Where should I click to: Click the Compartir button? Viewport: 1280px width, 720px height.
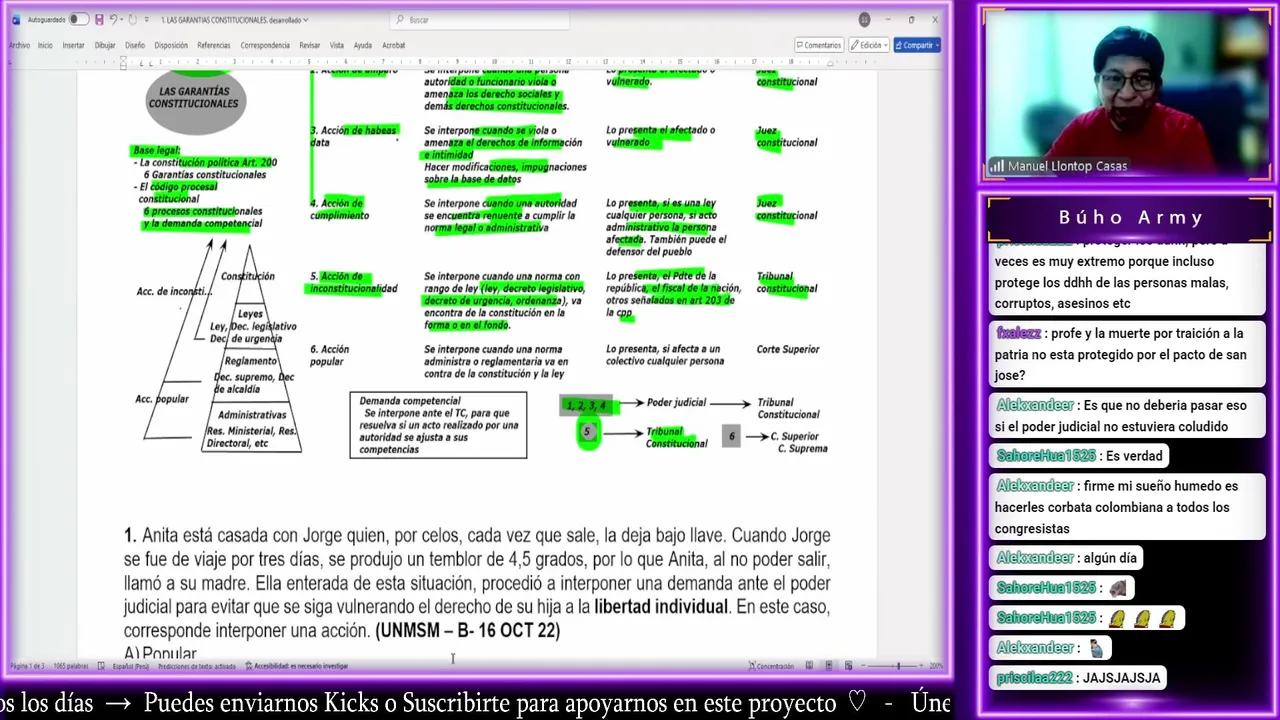click(916, 45)
